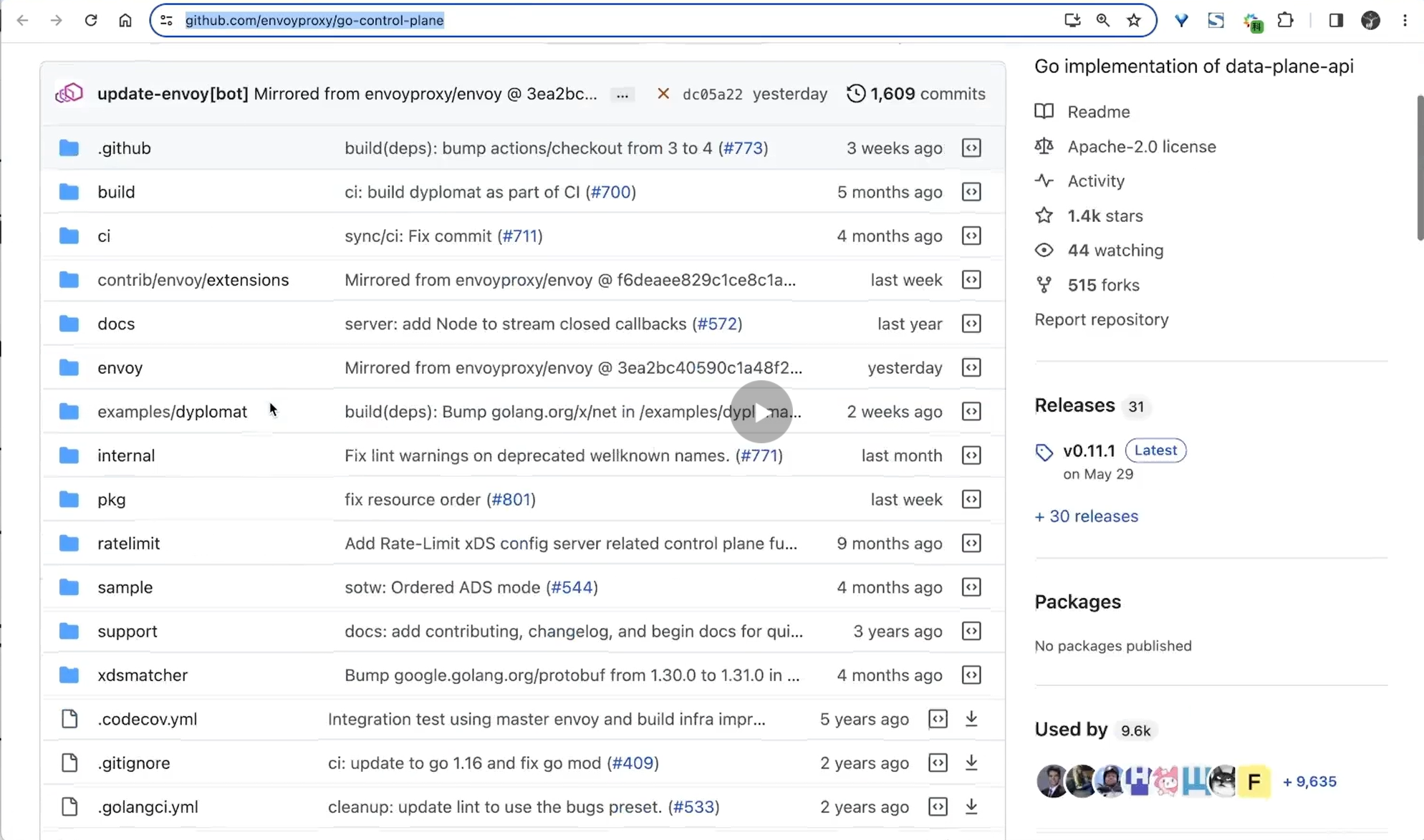The height and width of the screenshot is (840, 1424).
Task: Open the .golangci.yml file
Action: click(x=148, y=806)
